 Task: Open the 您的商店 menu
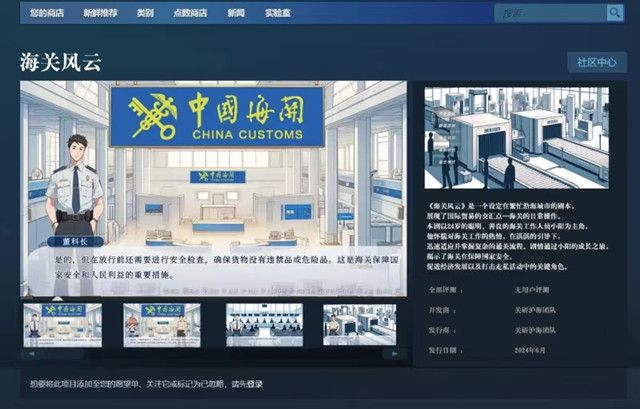(x=47, y=13)
